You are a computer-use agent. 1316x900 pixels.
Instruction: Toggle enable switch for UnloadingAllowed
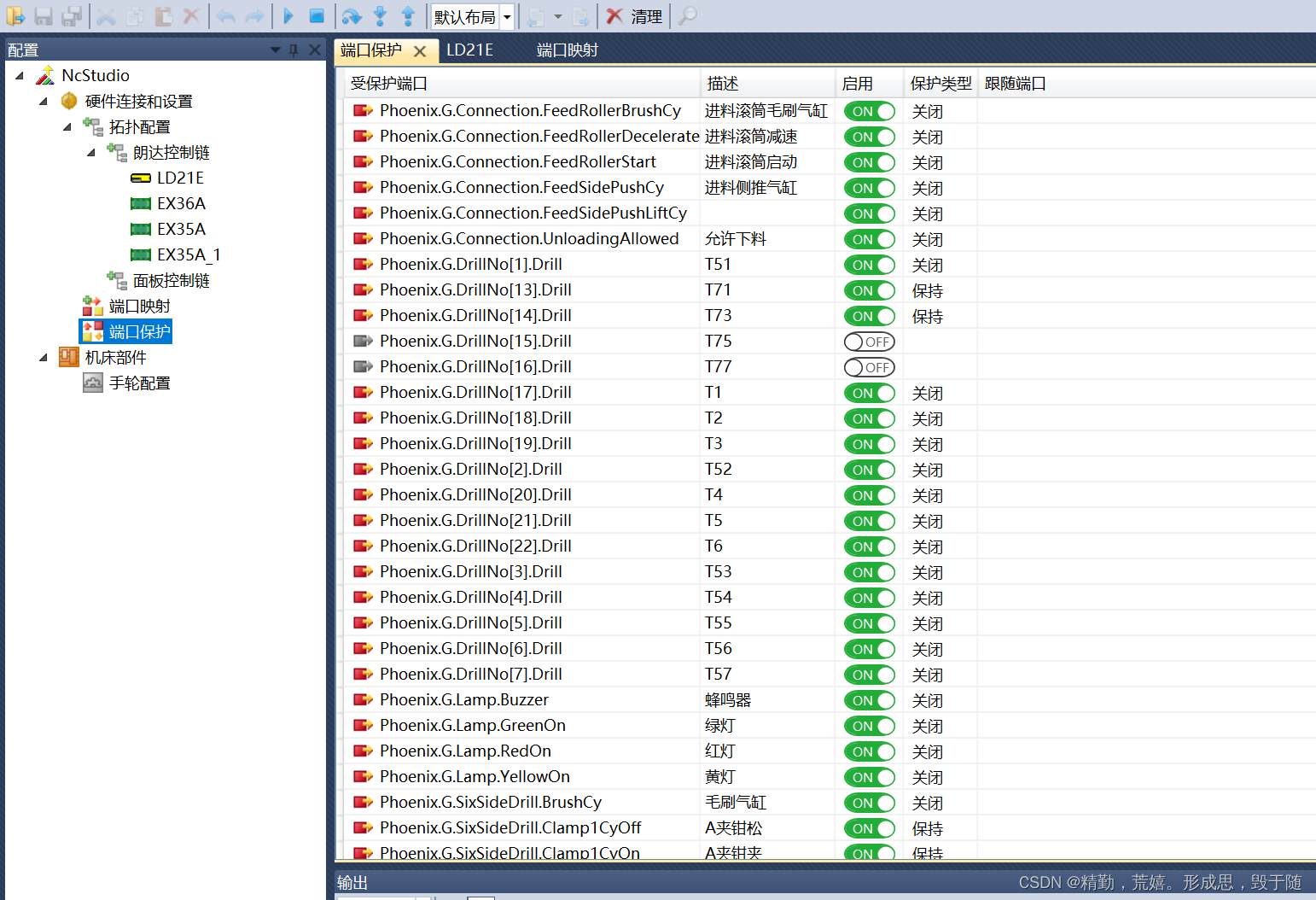[x=869, y=239]
